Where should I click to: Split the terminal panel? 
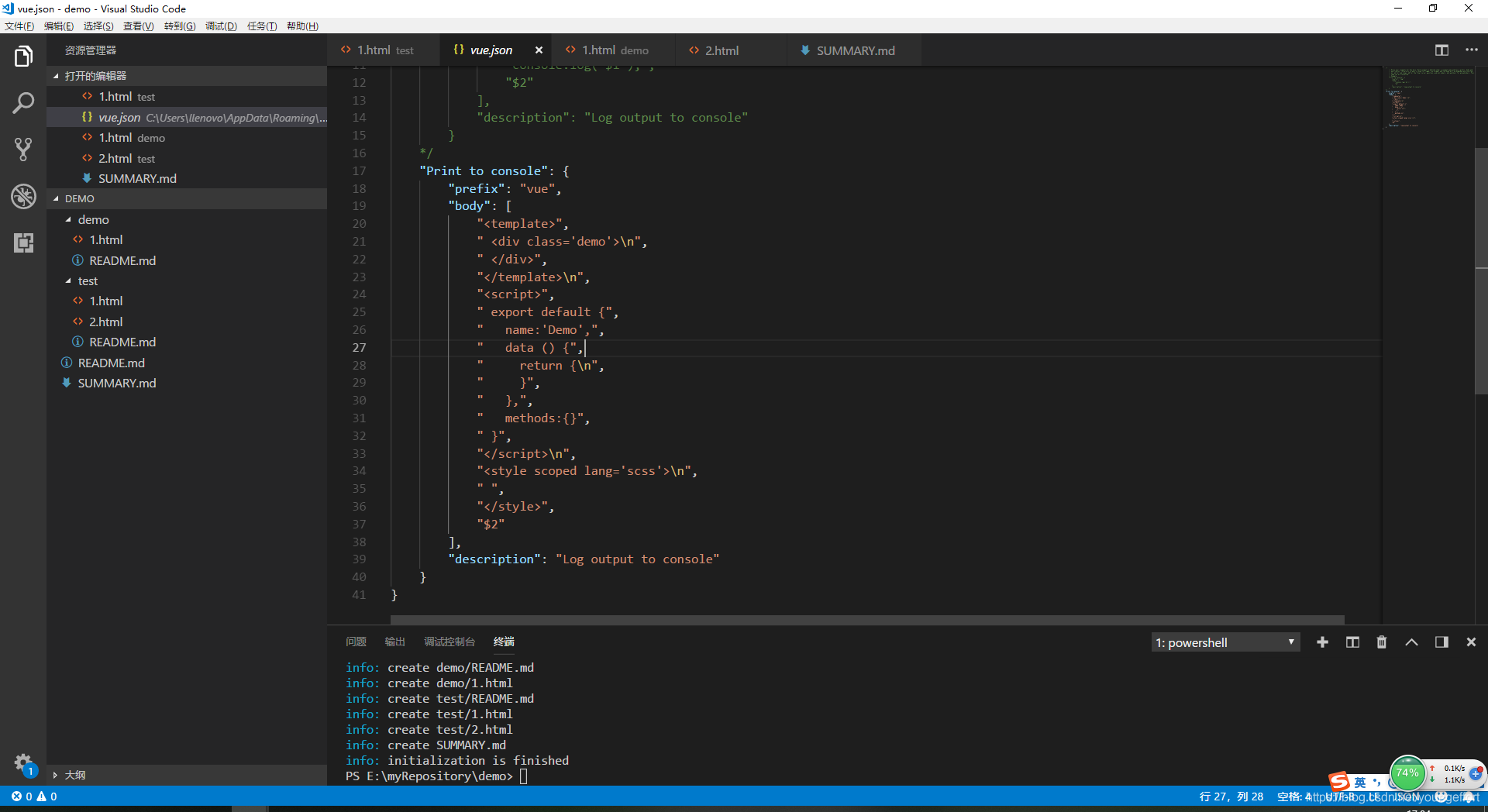[x=1352, y=642]
